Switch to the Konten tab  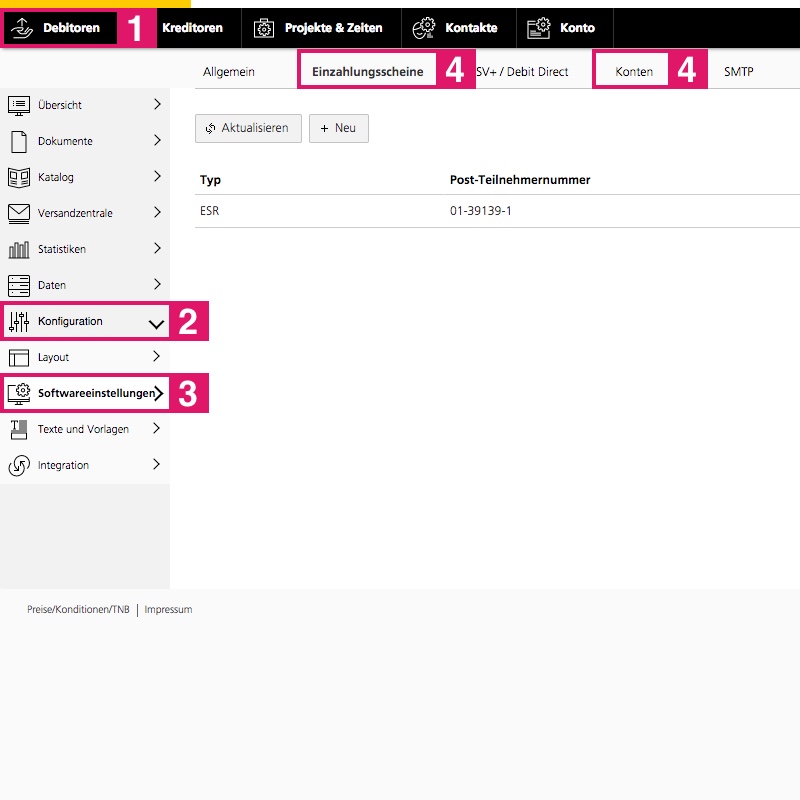point(634,72)
